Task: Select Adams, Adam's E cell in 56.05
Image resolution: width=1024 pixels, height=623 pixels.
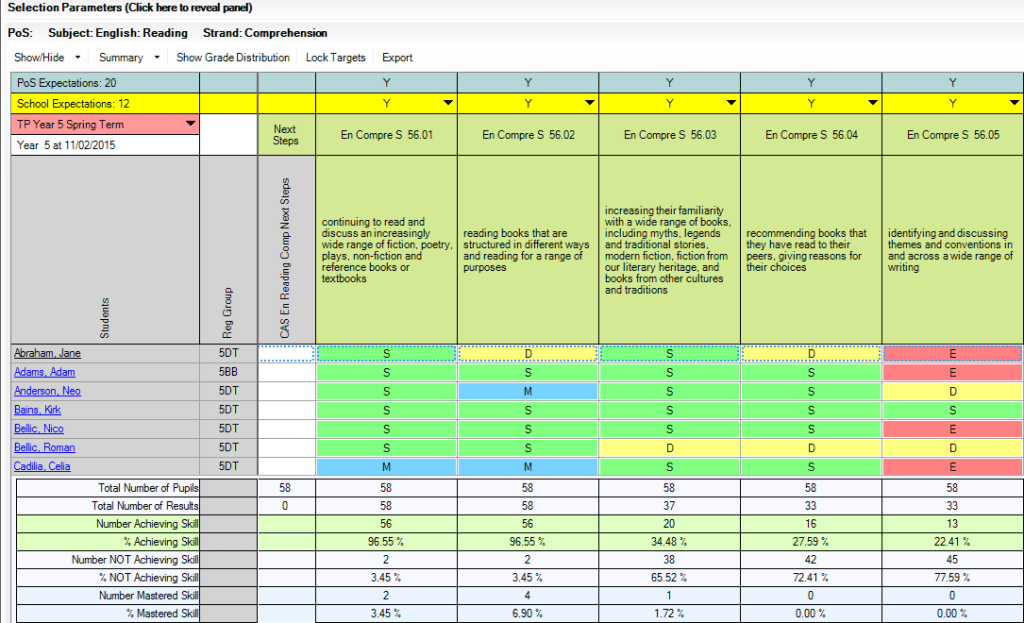Action: pos(953,372)
